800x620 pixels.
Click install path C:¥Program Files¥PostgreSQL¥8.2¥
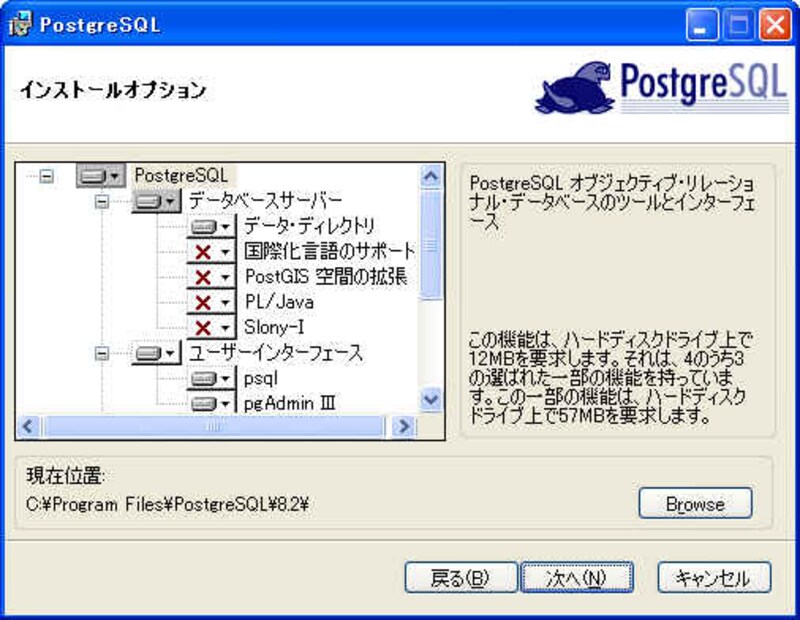click(168, 505)
